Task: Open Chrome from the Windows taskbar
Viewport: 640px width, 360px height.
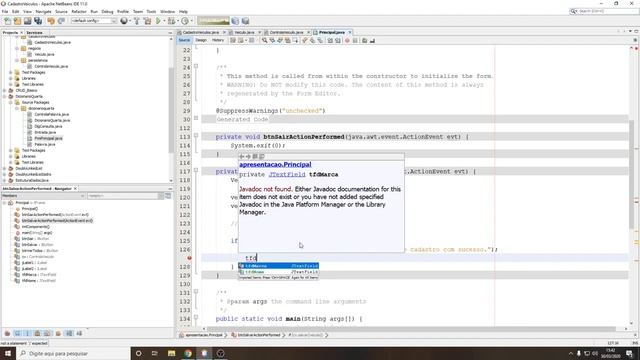Action: (188, 353)
